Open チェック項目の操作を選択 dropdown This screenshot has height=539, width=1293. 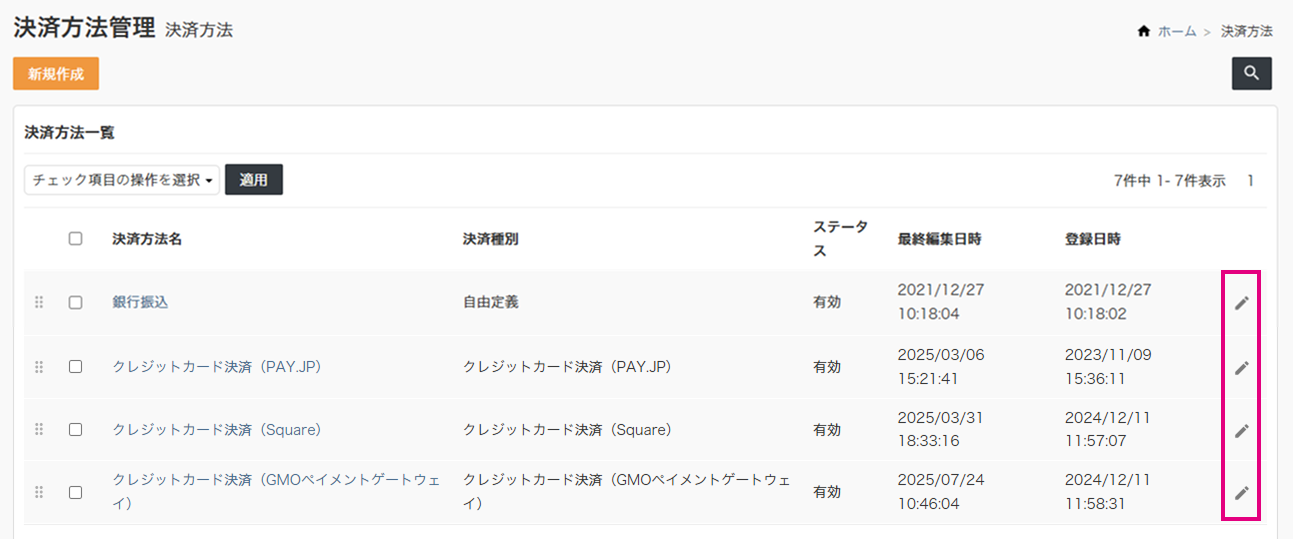coord(122,180)
